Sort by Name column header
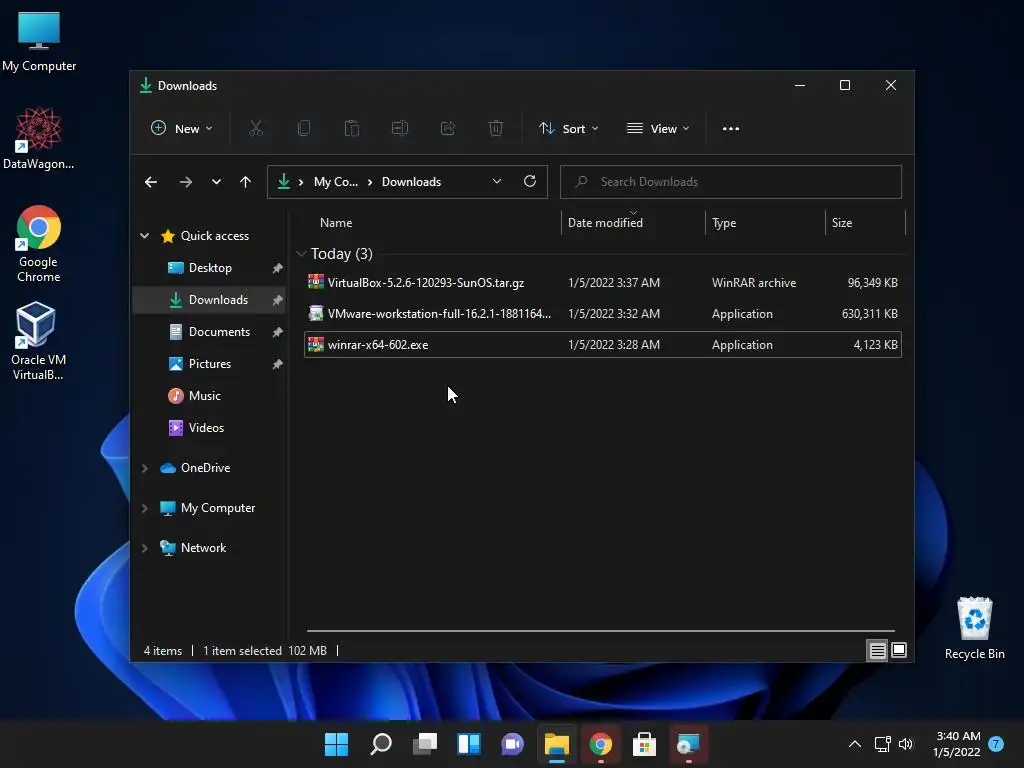The image size is (1024, 768). (432, 223)
